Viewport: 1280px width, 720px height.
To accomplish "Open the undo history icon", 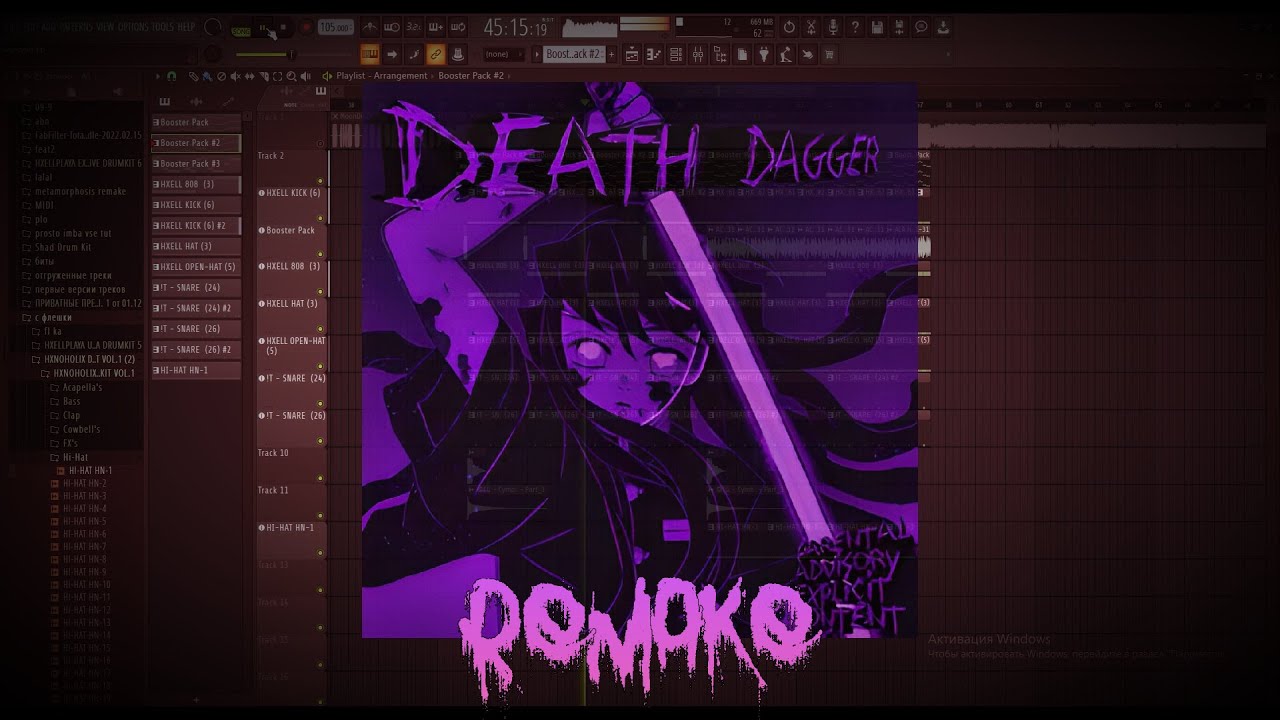I will 789,27.
